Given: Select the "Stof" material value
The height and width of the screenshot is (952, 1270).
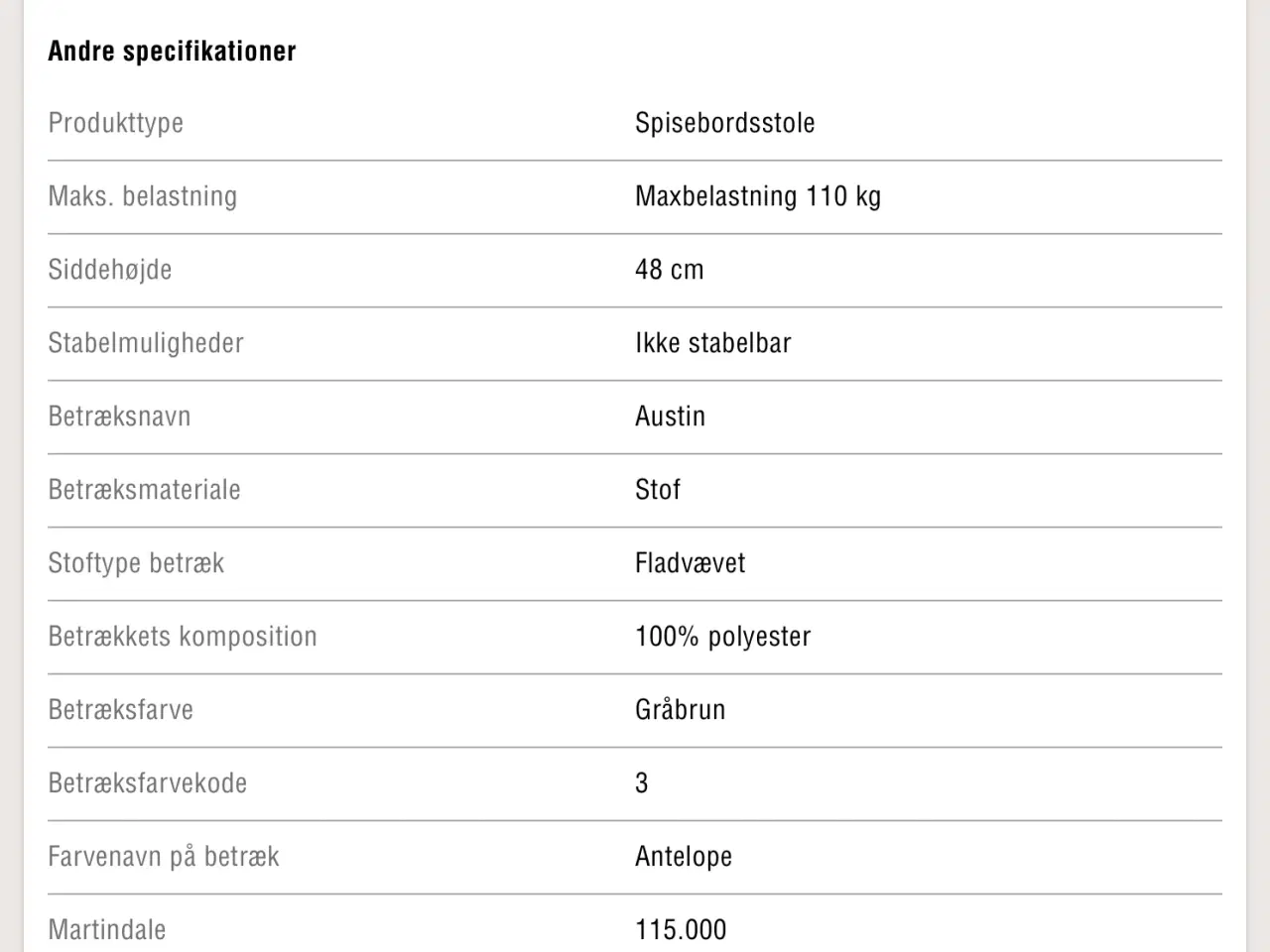Looking at the screenshot, I should [x=657, y=490].
